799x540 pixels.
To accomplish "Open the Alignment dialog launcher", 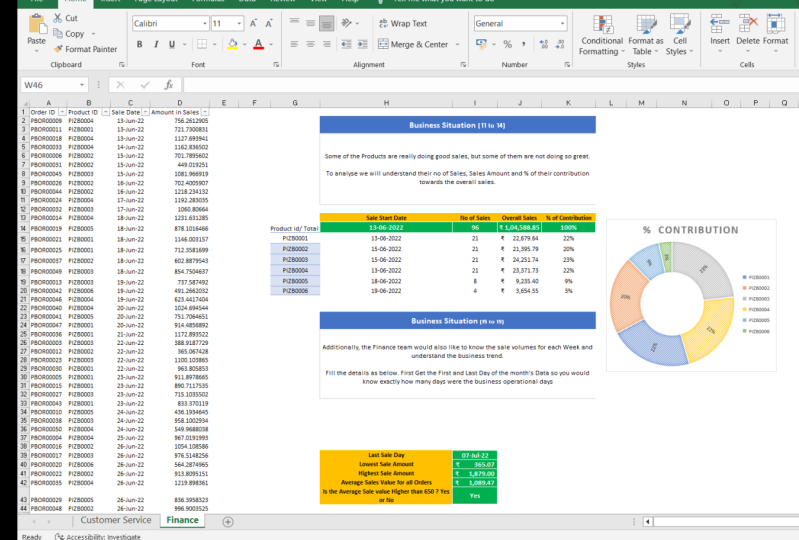I will point(463,65).
